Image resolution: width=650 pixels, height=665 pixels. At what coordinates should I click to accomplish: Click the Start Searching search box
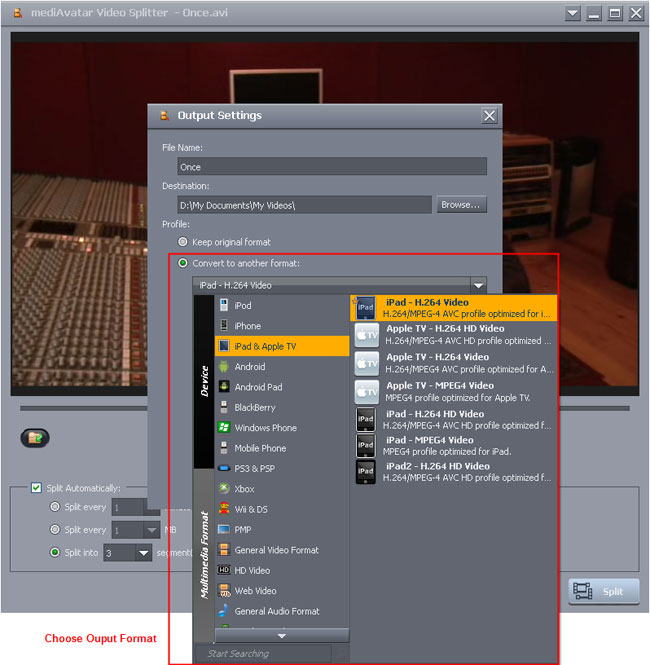263,654
